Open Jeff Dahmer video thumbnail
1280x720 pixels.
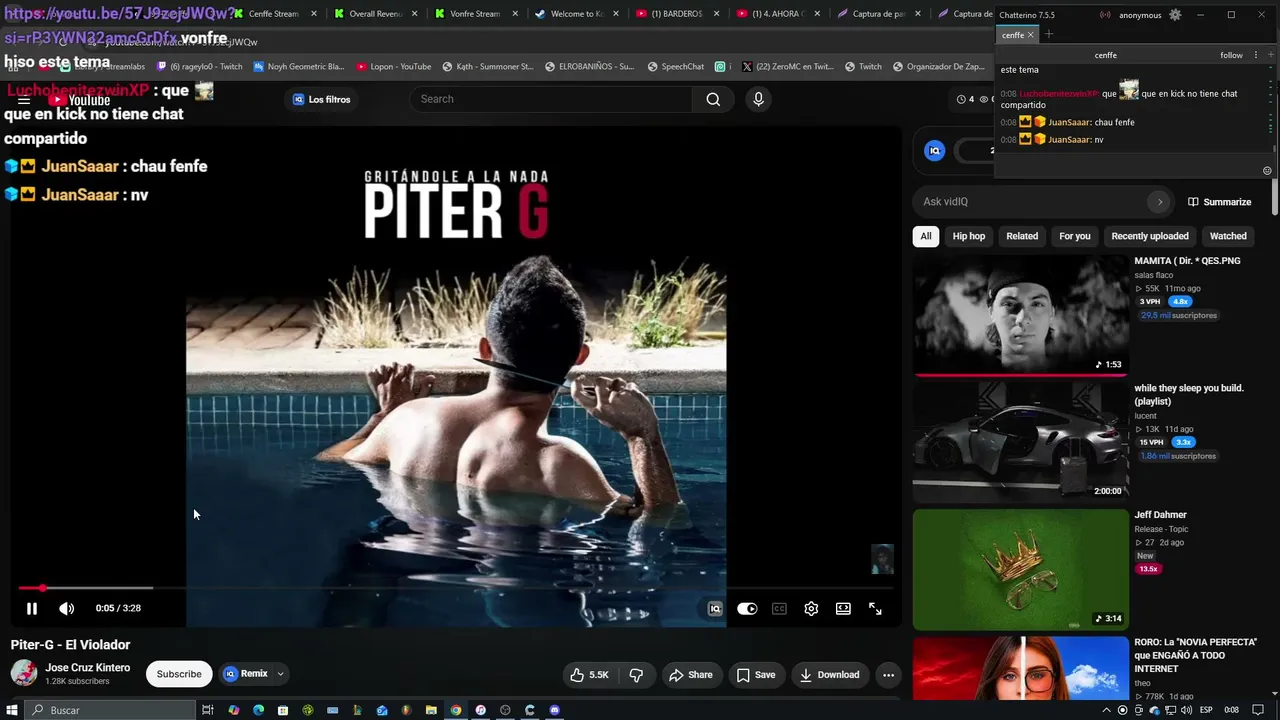pyautogui.click(x=1020, y=569)
